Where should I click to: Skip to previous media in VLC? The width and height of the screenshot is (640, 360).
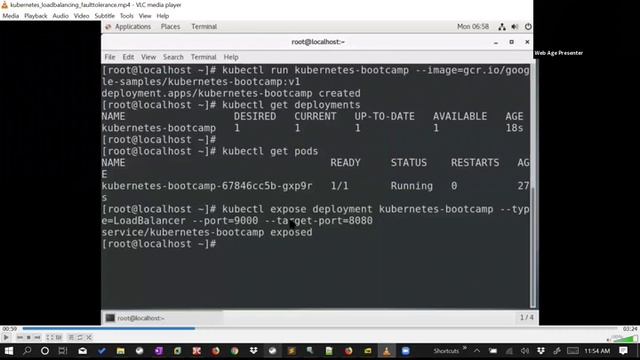click(x=20, y=338)
